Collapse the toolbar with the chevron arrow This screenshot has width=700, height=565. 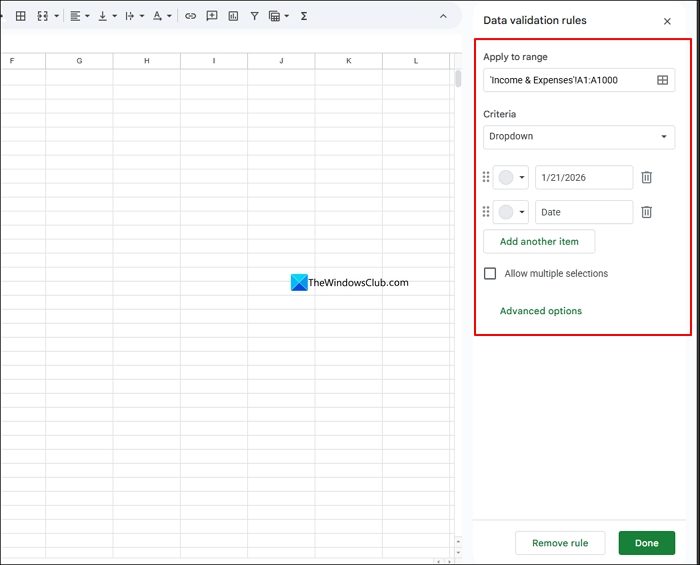click(443, 17)
